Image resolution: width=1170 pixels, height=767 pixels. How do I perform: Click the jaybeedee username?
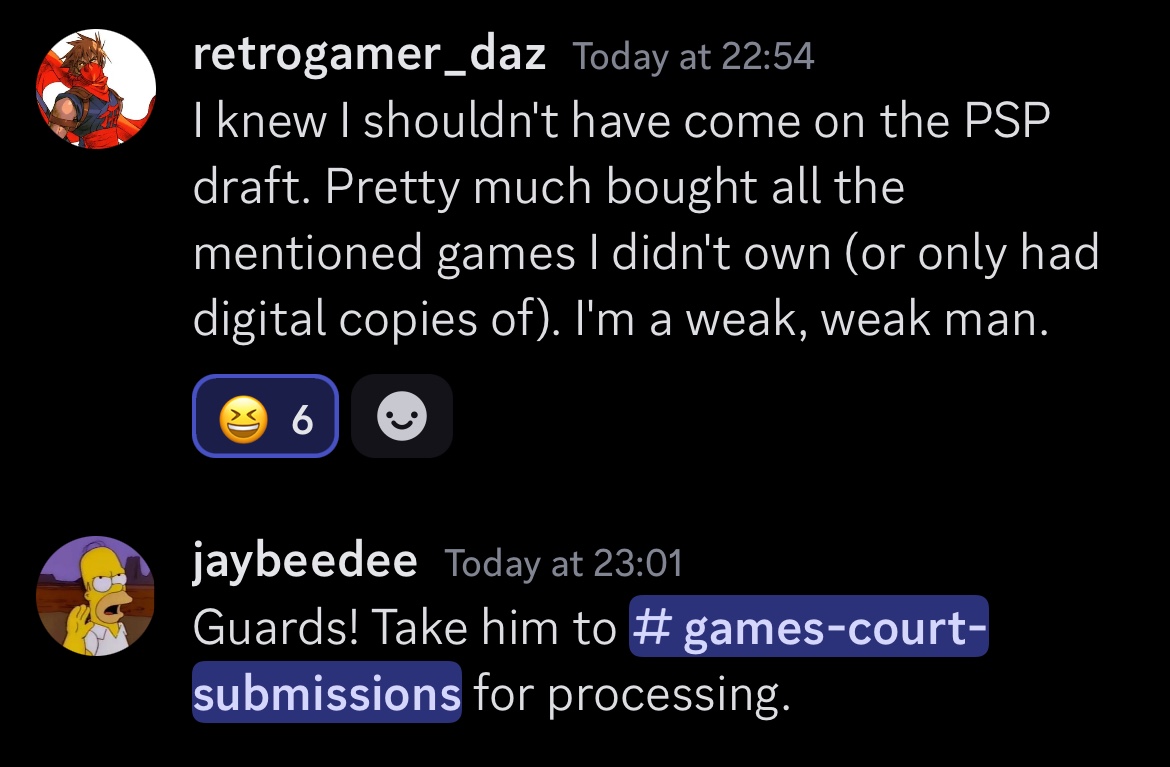[304, 561]
